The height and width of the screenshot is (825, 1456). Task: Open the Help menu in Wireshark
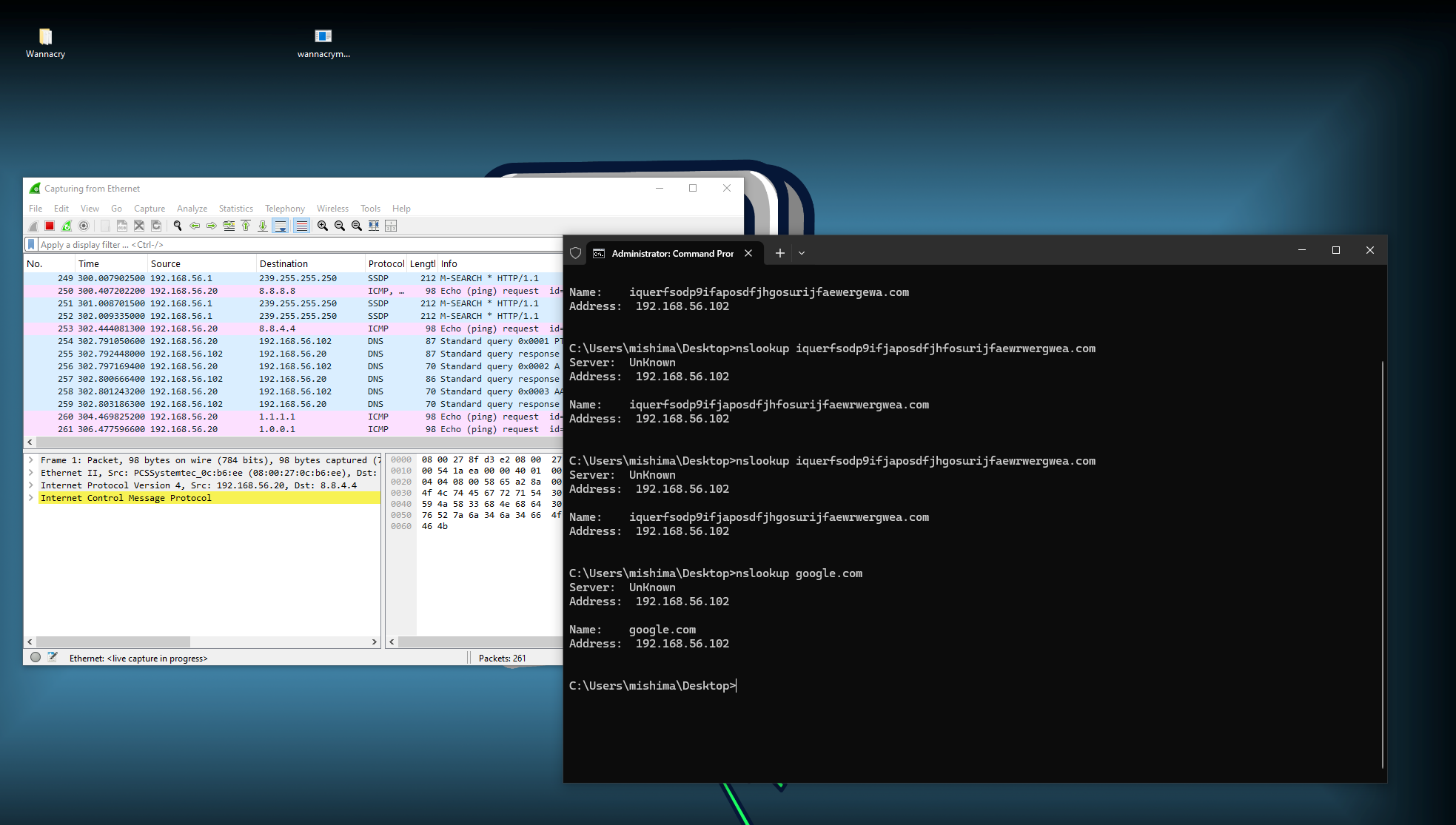[x=401, y=209]
